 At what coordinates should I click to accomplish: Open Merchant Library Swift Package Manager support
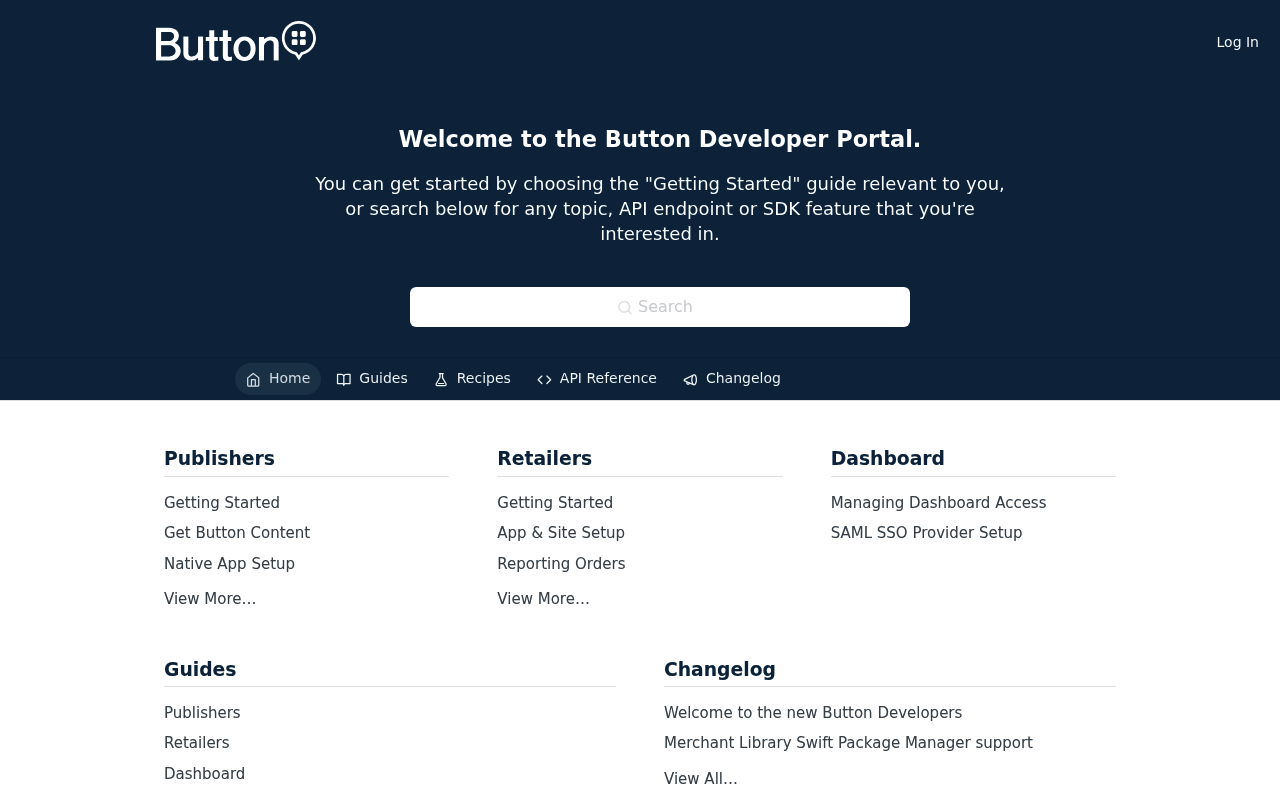click(x=848, y=743)
